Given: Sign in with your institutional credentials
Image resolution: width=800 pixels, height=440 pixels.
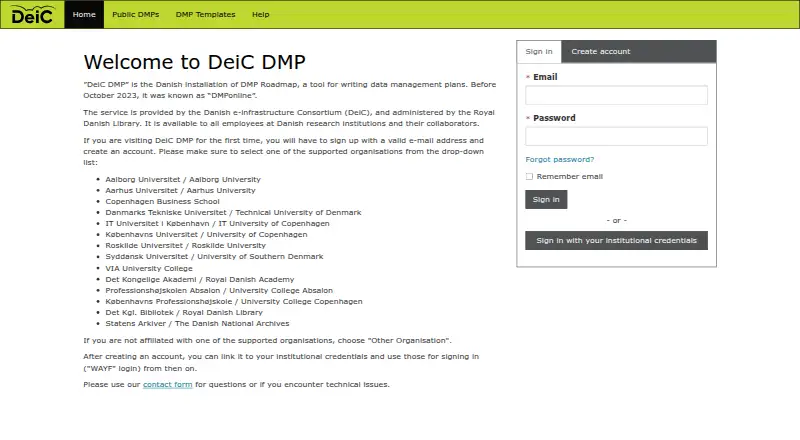Looking at the screenshot, I should coord(616,240).
